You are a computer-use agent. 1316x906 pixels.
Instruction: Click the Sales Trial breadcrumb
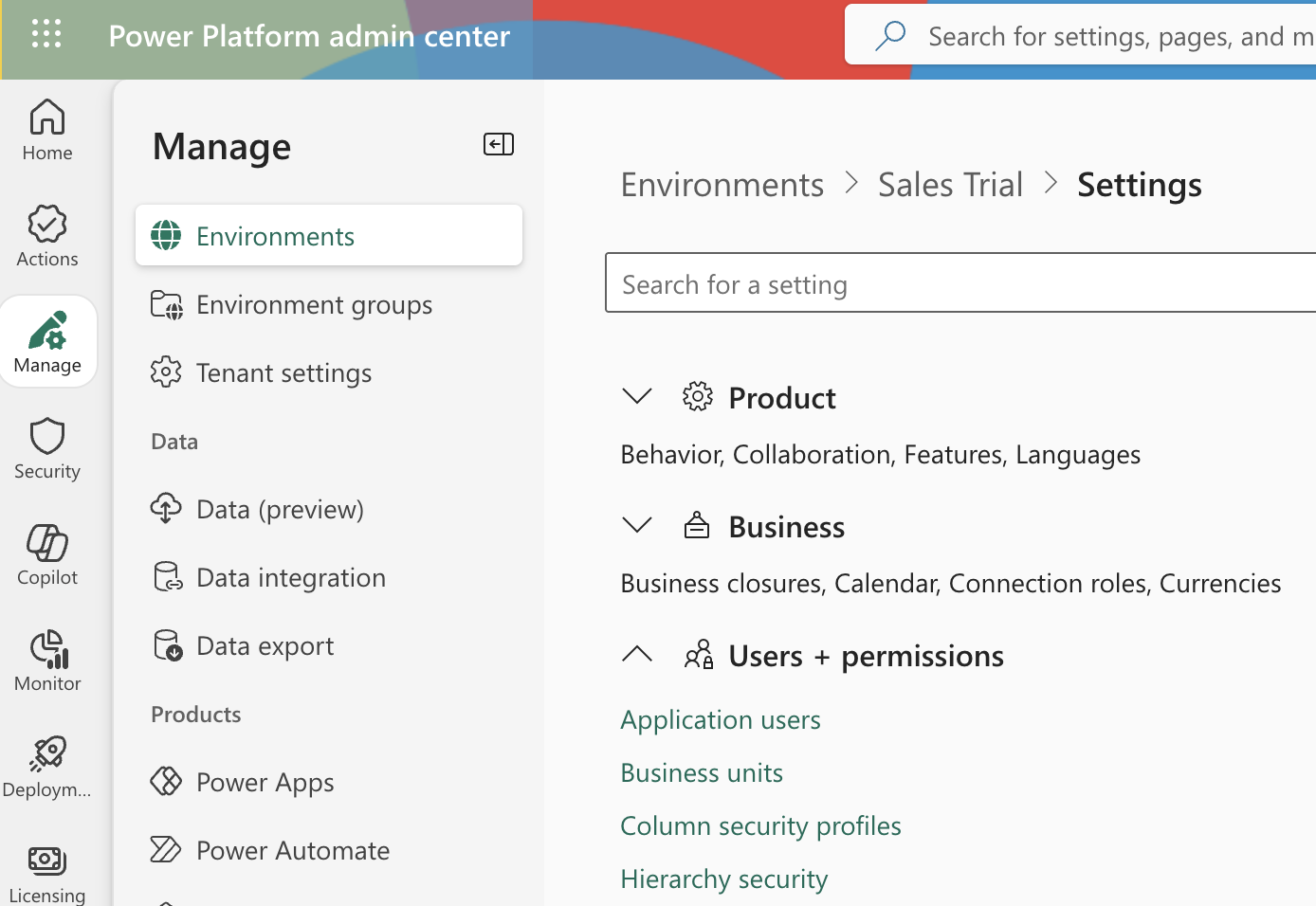point(950,185)
